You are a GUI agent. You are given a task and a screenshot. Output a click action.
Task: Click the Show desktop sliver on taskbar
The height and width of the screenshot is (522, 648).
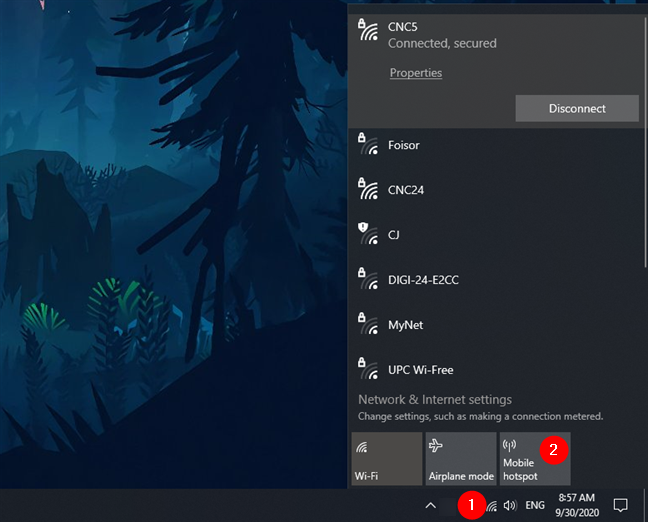(x=646, y=505)
